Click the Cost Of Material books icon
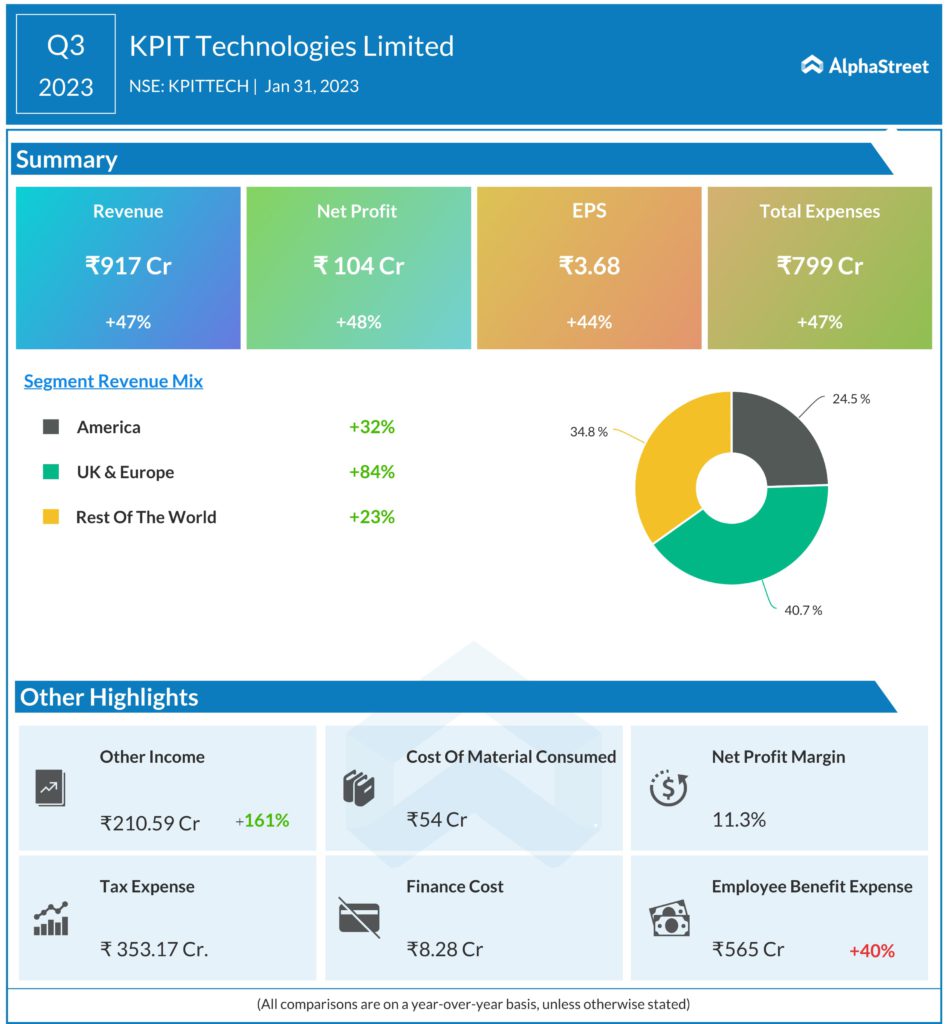This screenshot has height=1024, width=948. tap(358, 788)
